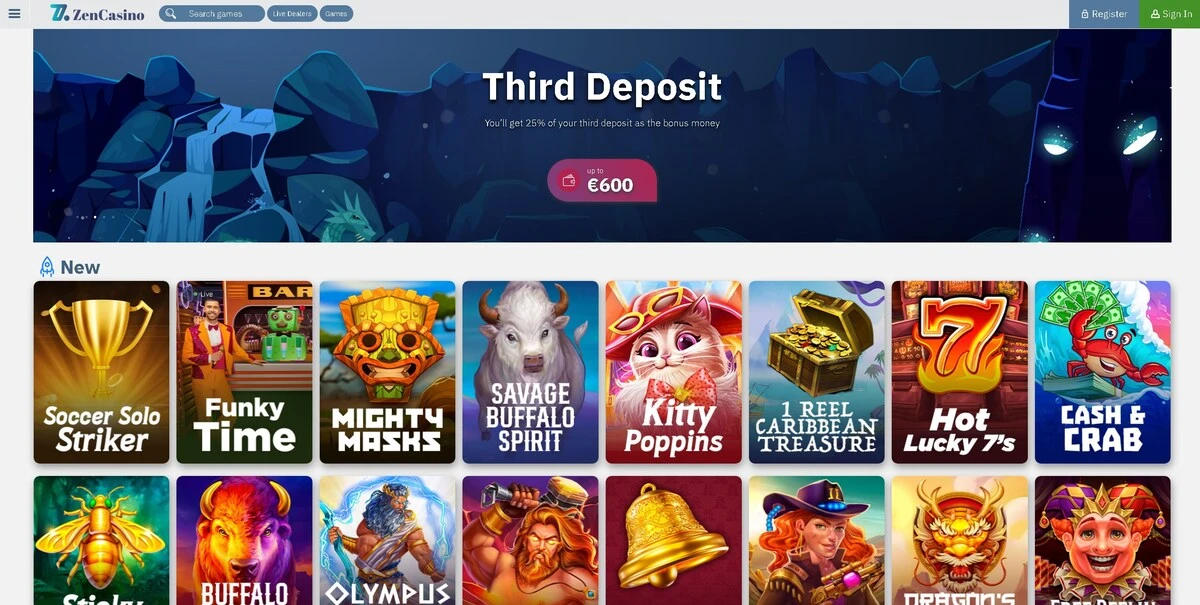
Task: Claim the up to €600 bonus
Action: [602, 181]
